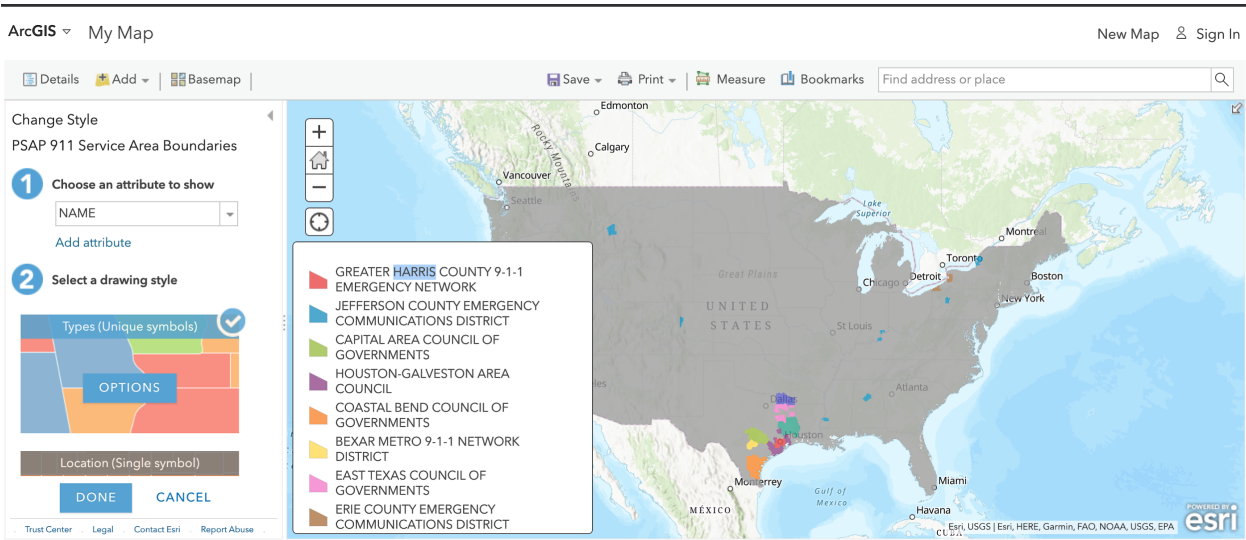1246x540 pixels.
Task: Open the ArcGIS dropdown menu
Action: [x=40, y=32]
